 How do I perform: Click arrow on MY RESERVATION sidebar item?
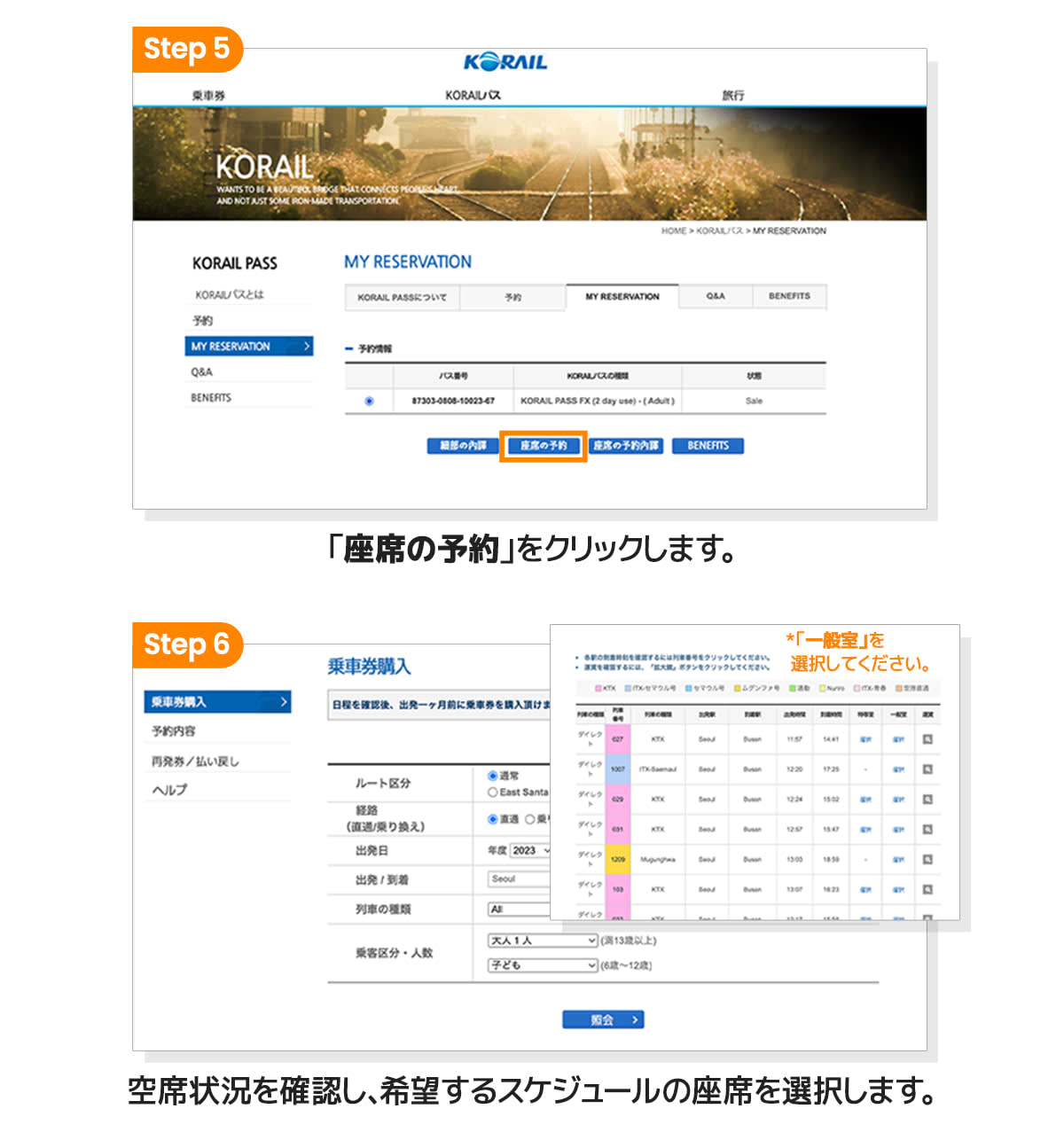point(307,347)
